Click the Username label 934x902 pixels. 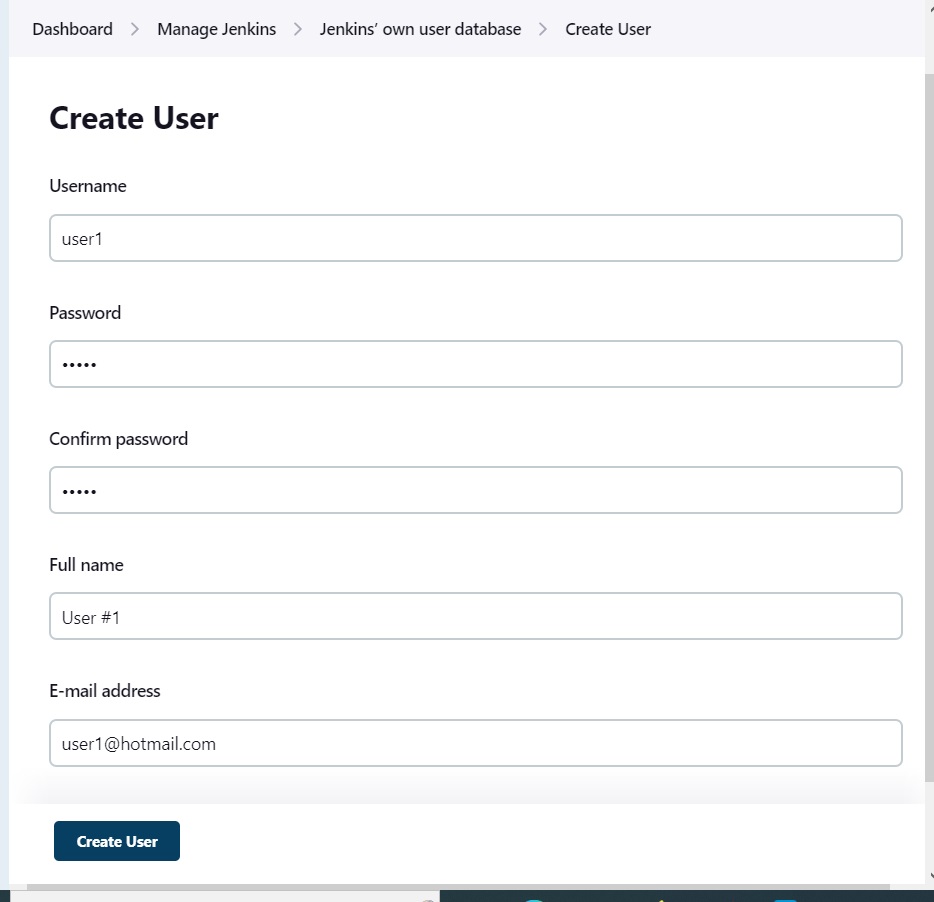[x=88, y=186]
